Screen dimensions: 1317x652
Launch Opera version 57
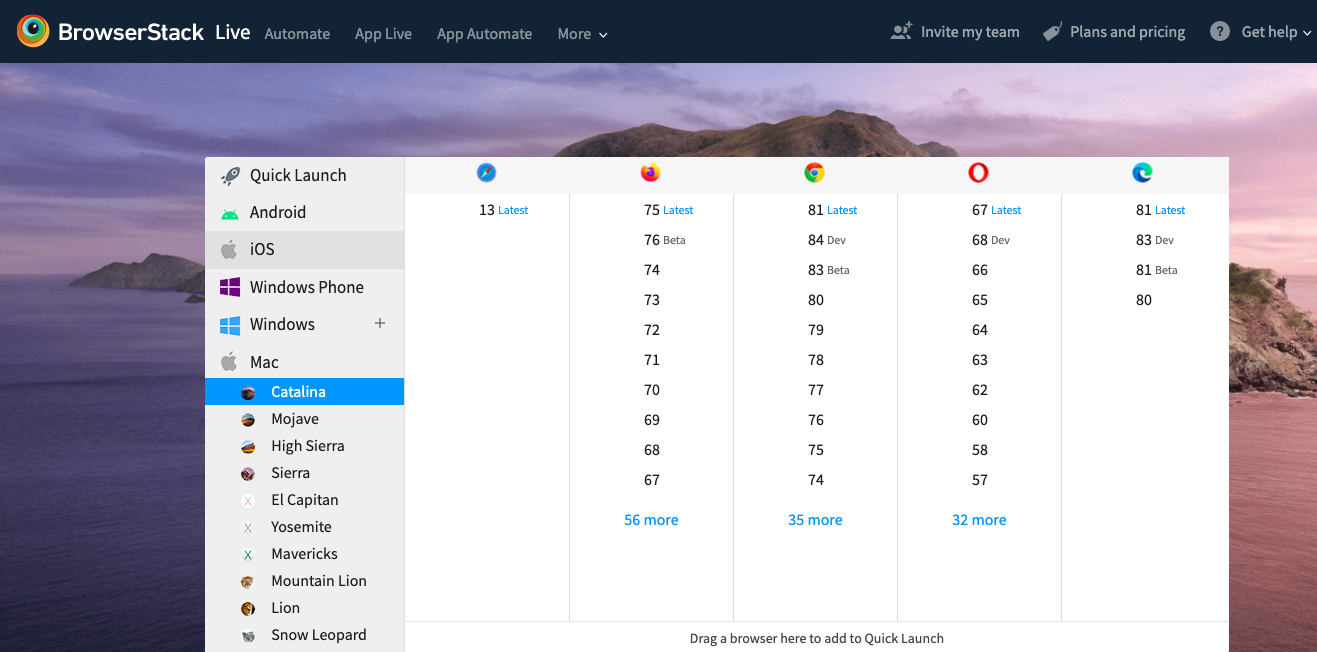(980, 480)
